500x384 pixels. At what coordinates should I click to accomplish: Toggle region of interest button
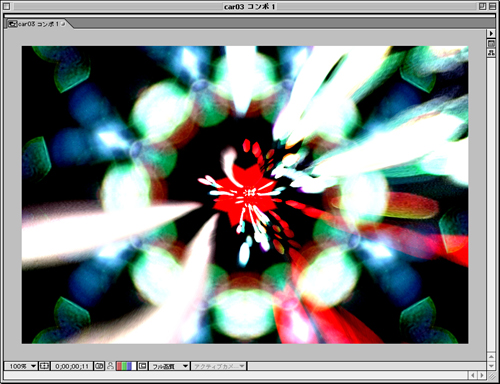point(142,366)
